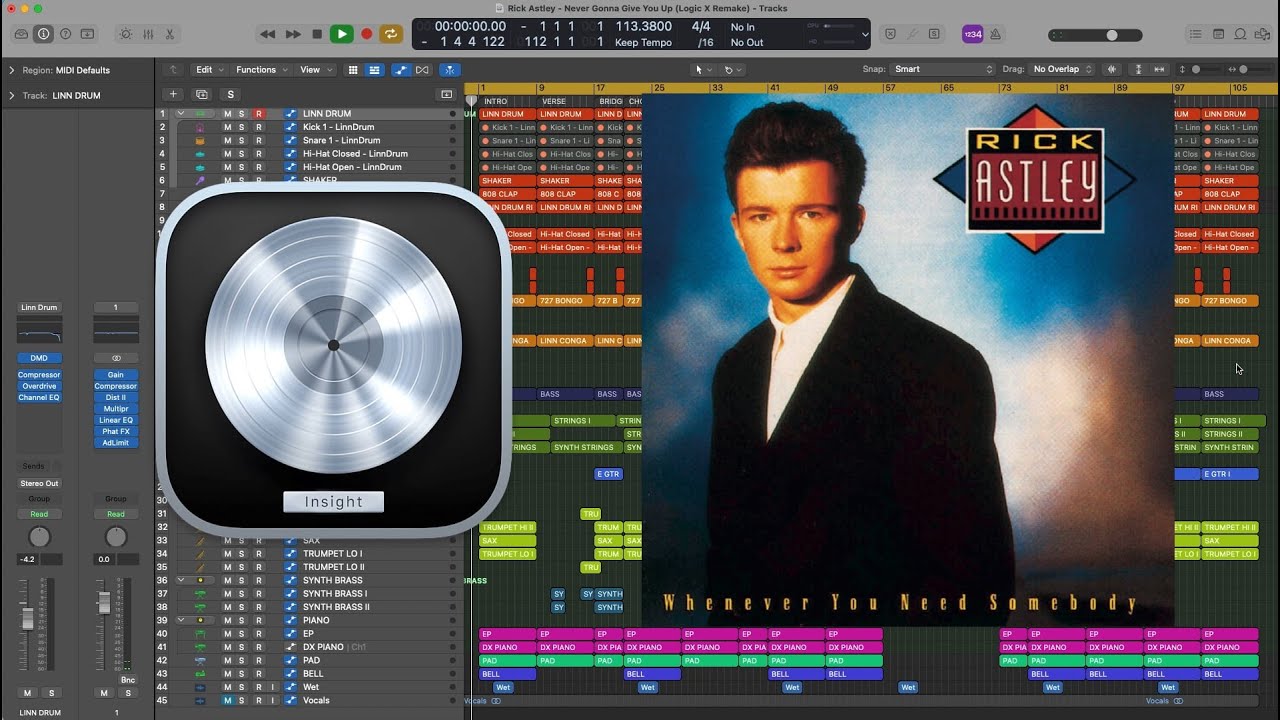
Task: Open Quick Help
Action: click(x=66, y=34)
